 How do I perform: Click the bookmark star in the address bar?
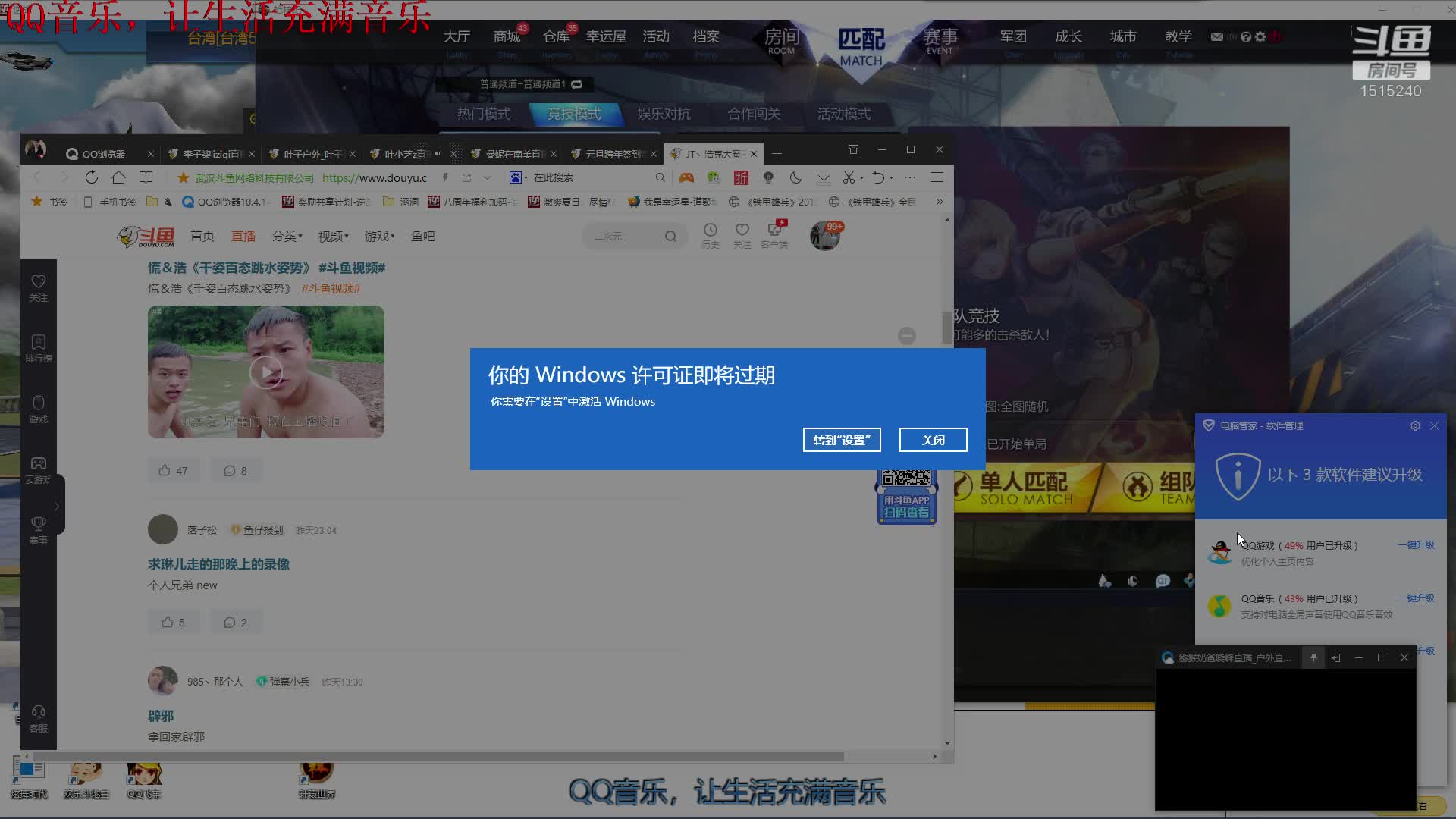183,177
